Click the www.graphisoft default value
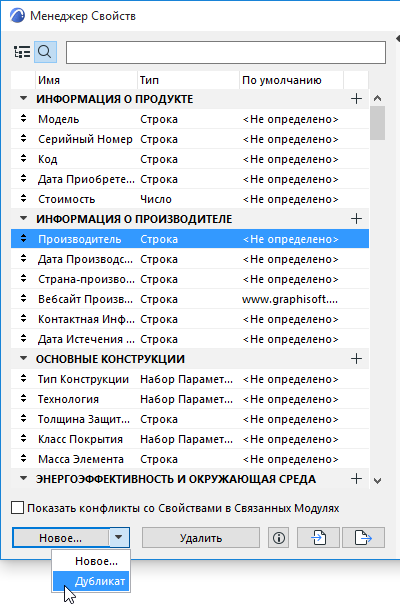Viewport: 400px width, 608px height. coord(290,299)
